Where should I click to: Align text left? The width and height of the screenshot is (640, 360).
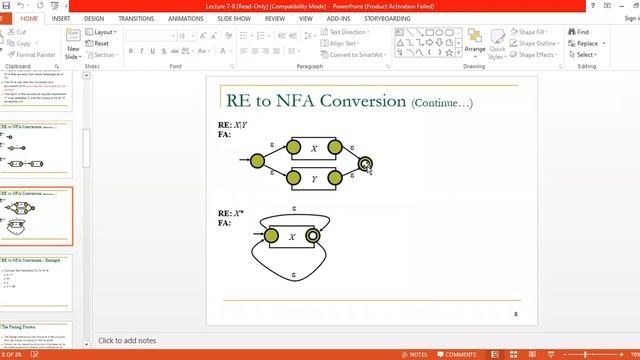244,51
